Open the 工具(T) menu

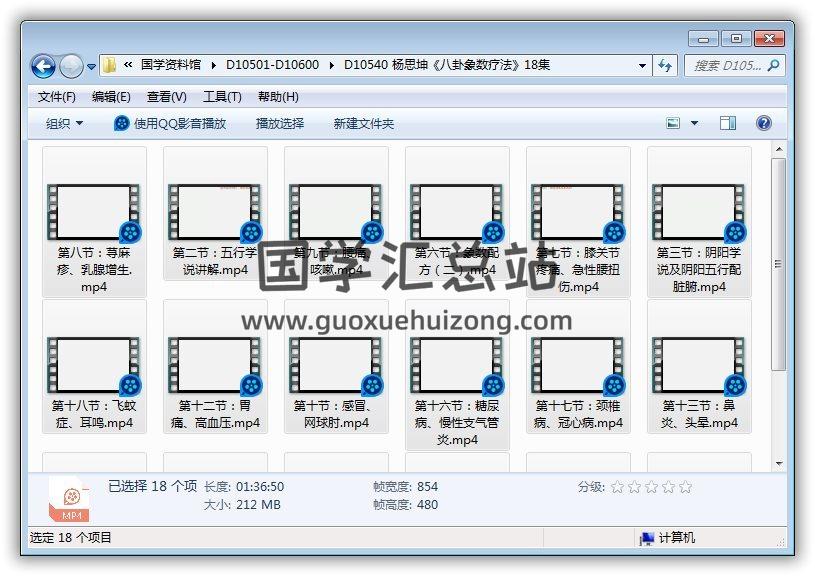click(x=222, y=97)
